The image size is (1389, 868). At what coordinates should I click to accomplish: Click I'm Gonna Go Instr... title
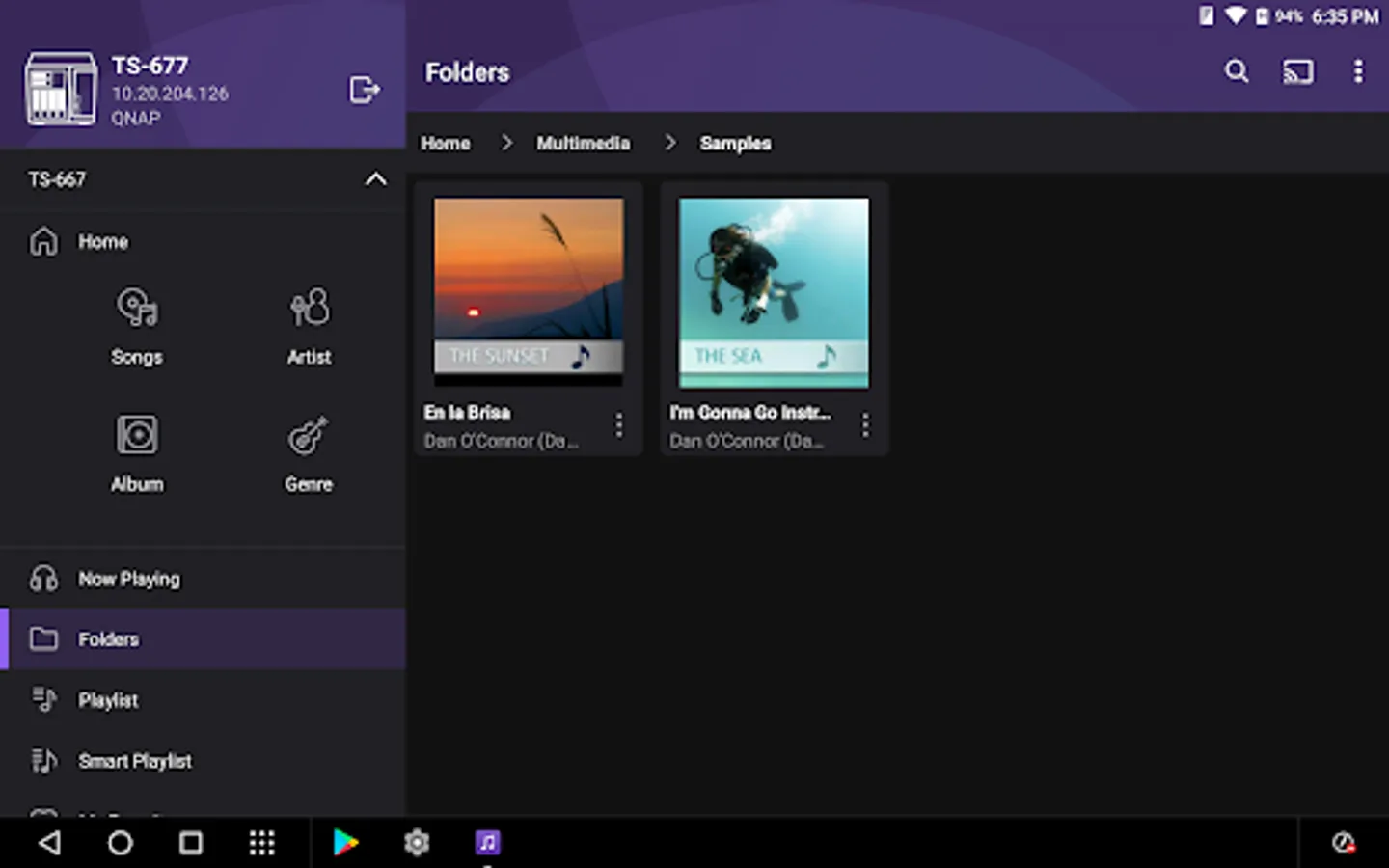750,413
